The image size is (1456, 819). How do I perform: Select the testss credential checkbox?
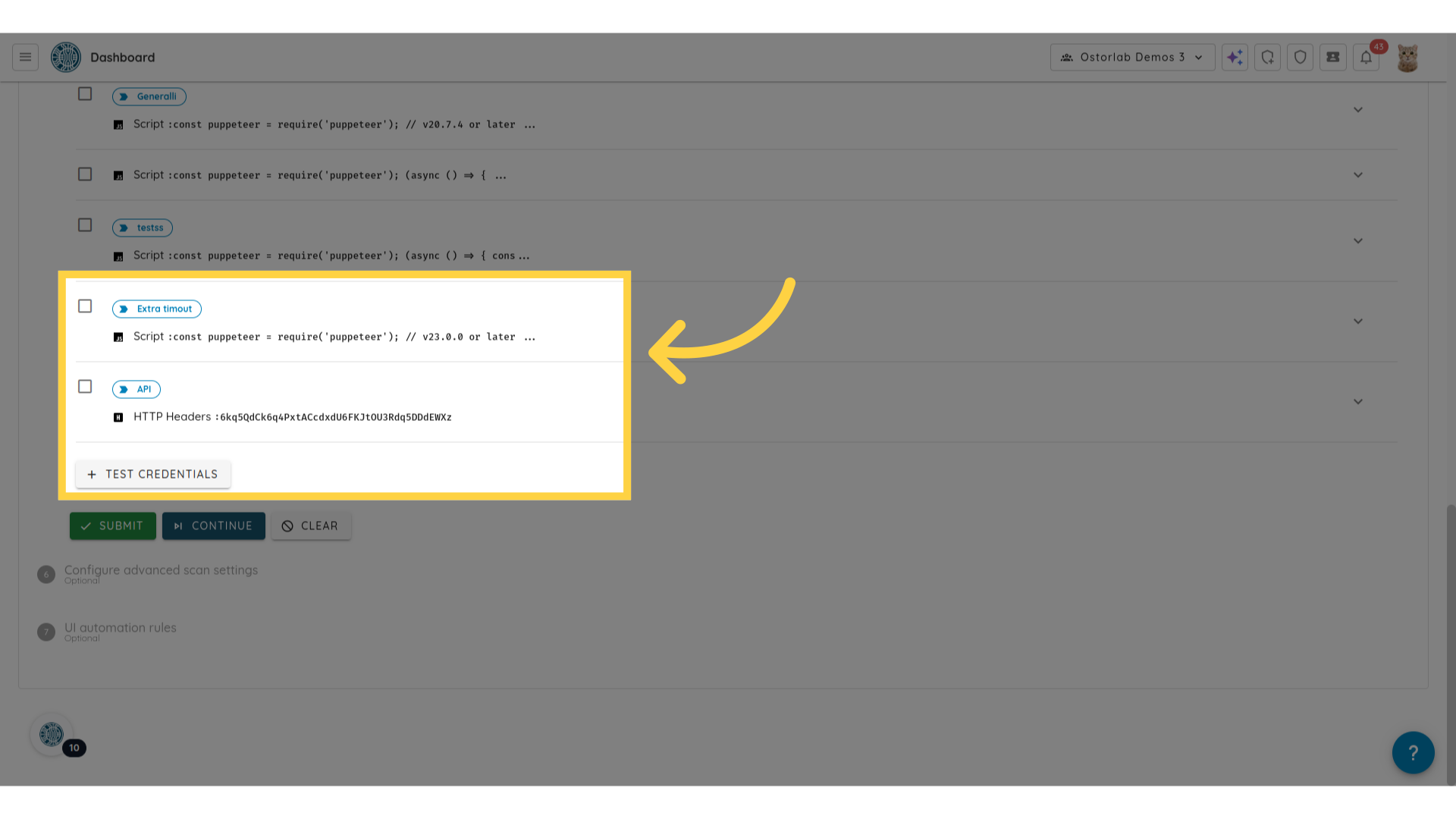85,225
